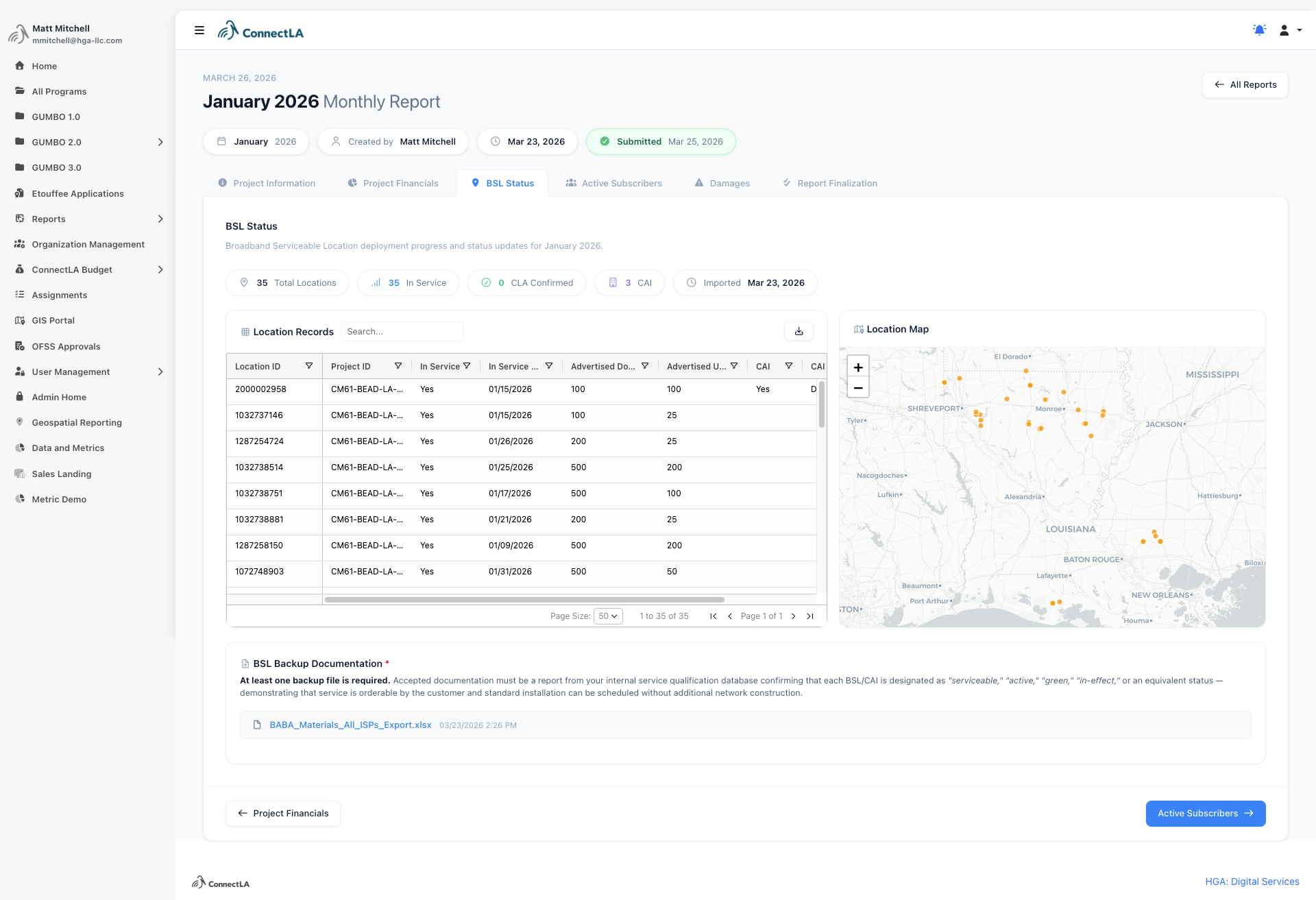Expand the ConnectLA Budget submenu
Screen dimensions: 1316x900
pyautogui.click(x=160, y=269)
